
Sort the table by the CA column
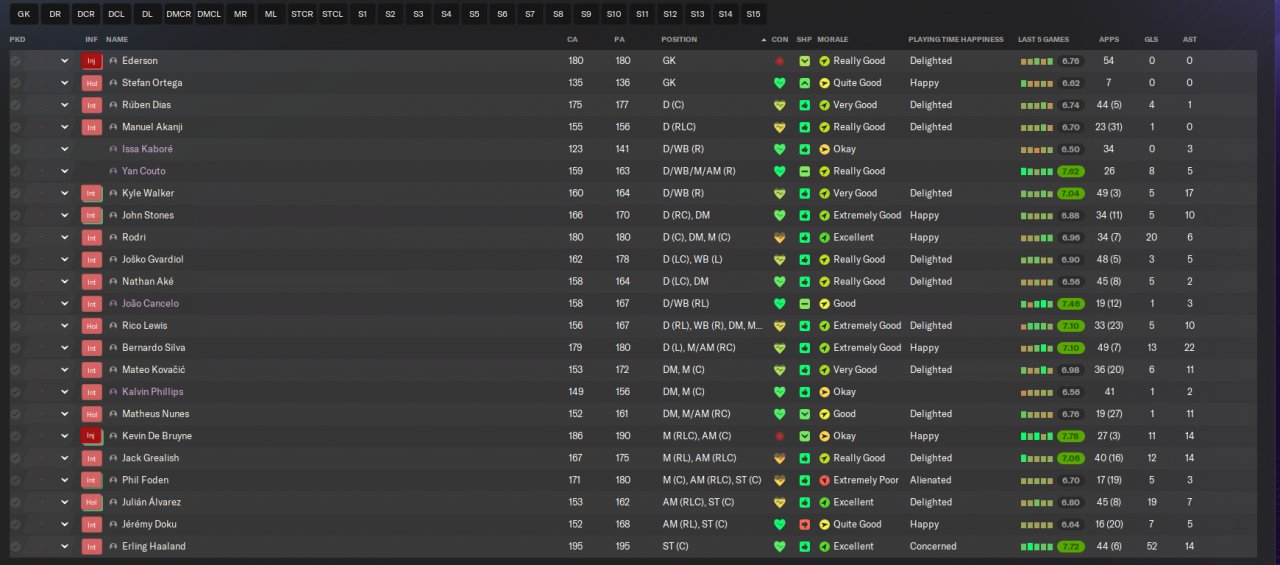(573, 39)
